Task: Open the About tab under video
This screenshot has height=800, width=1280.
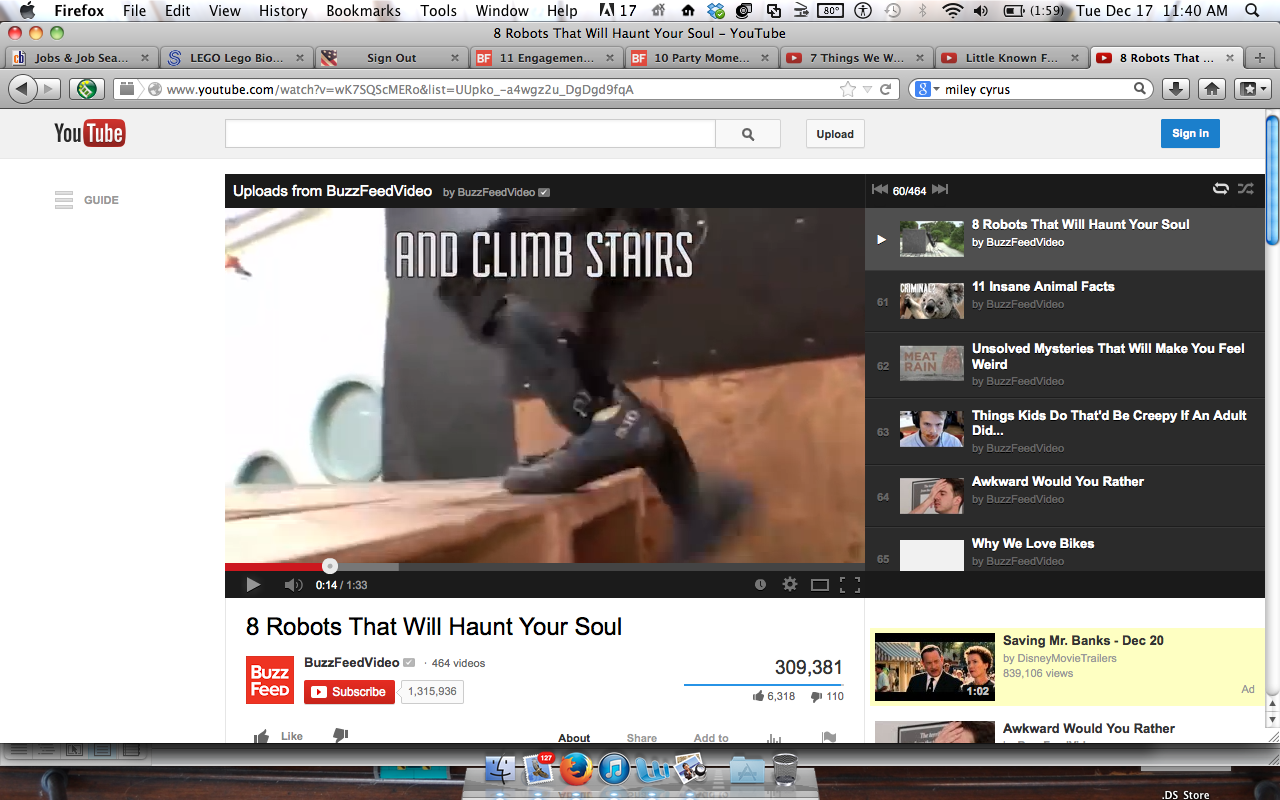Action: point(574,738)
